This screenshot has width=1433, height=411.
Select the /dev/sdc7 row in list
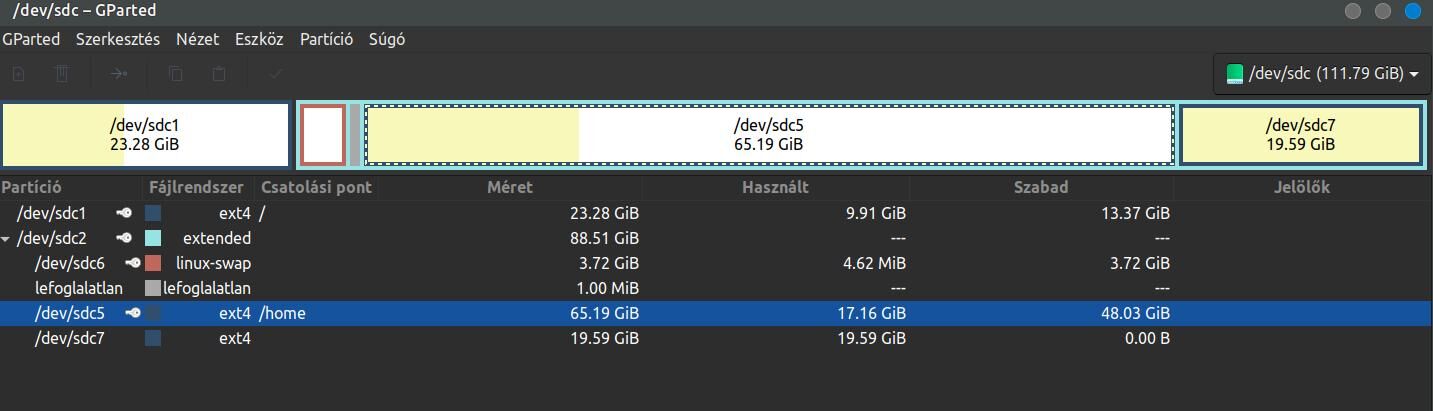[716, 338]
